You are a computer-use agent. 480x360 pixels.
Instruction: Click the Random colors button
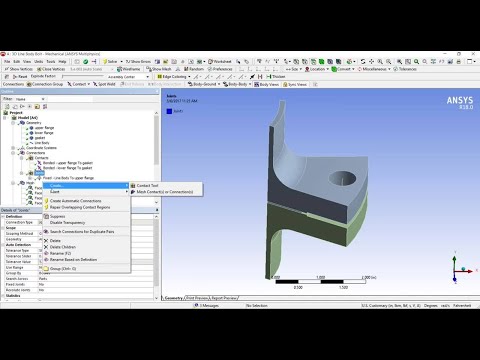pyautogui.click(x=194, y=69)
